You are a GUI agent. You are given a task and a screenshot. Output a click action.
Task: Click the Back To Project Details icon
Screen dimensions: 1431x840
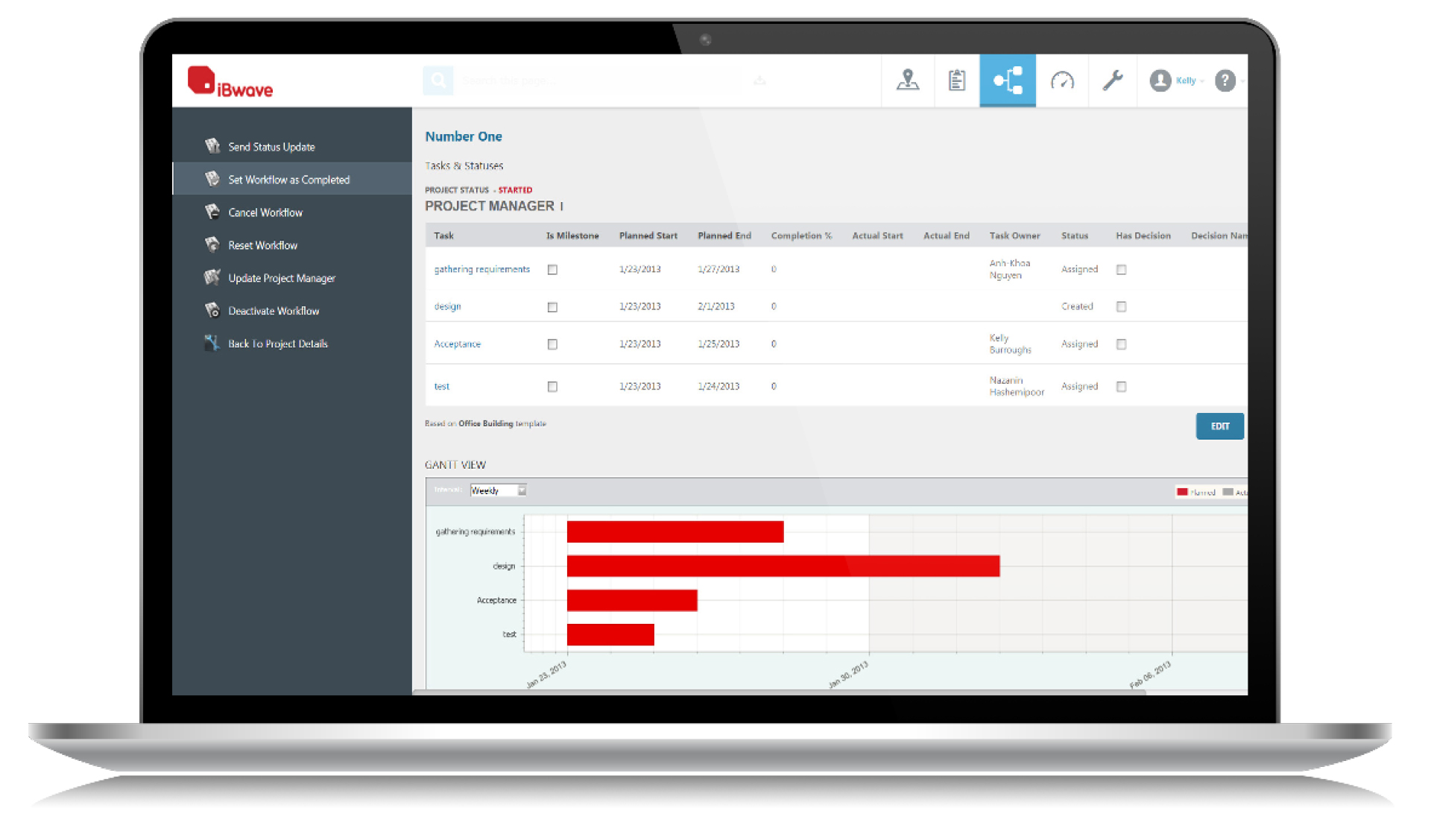click(x=212, y=342)
